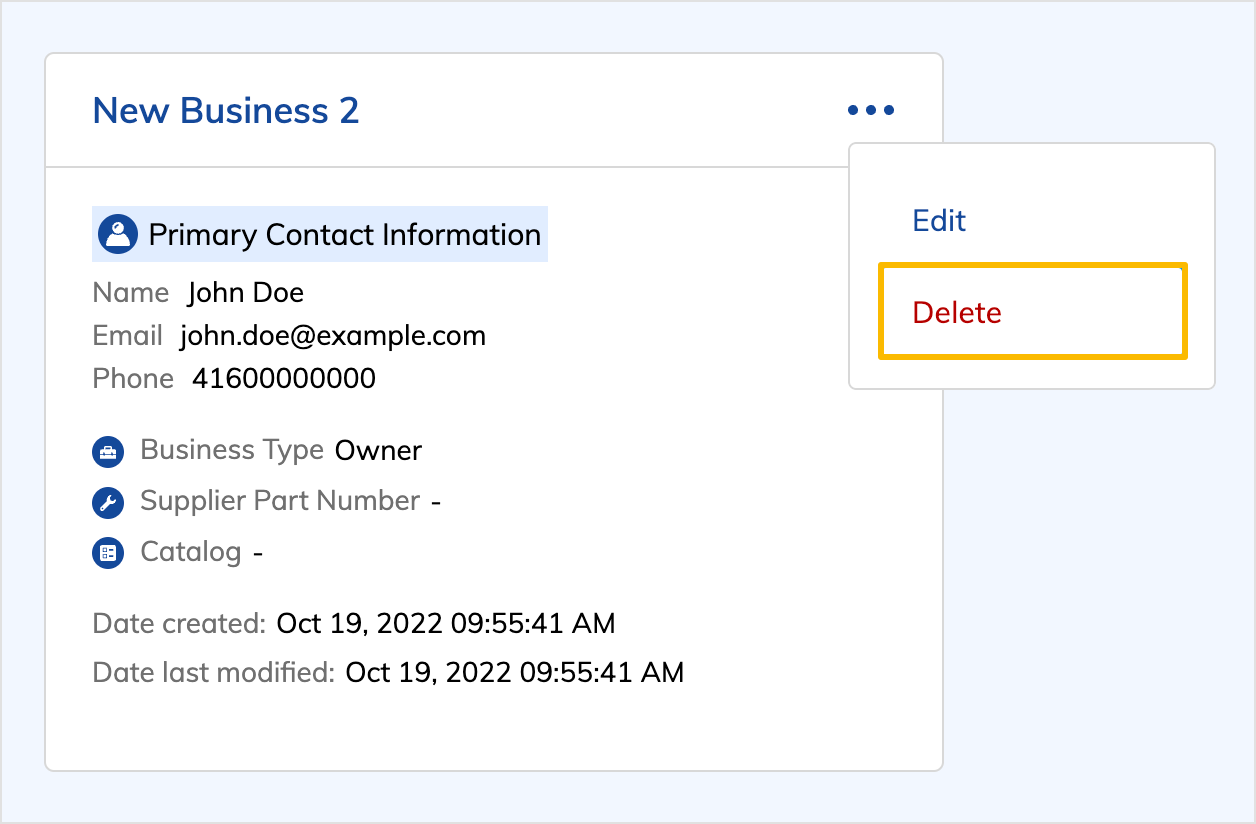Click the Business Type briefcase icon
This screenshot has height=824, width=1256.
click(108, 451)
